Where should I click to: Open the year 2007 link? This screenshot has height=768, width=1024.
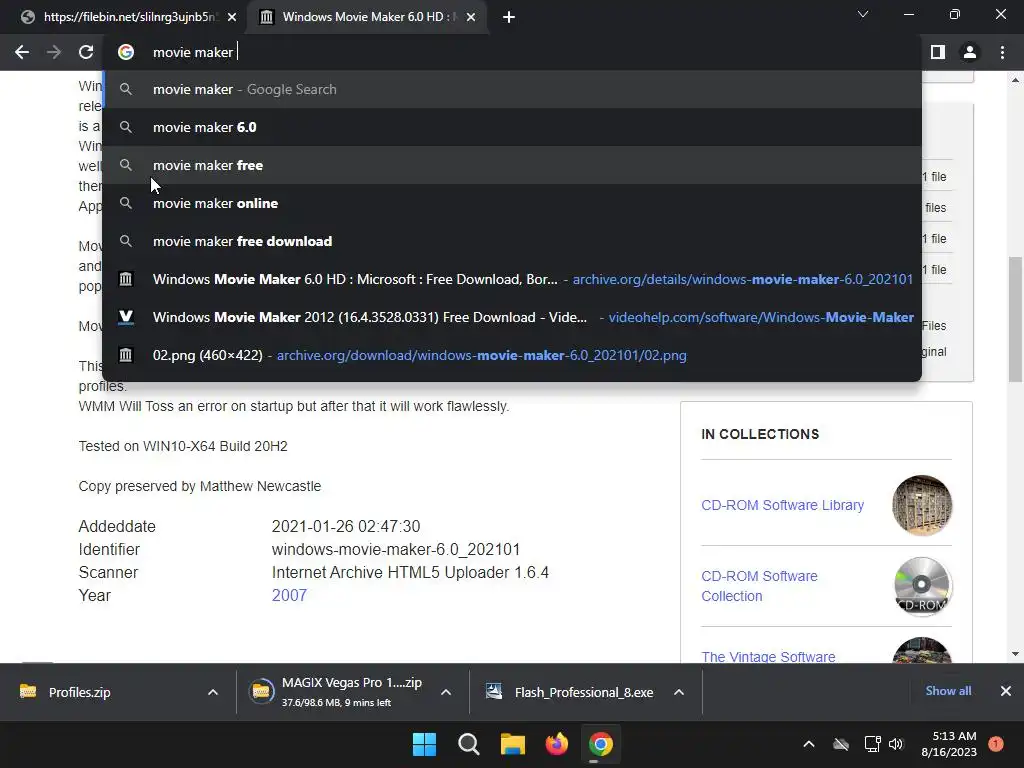click(x=289, y=596)
